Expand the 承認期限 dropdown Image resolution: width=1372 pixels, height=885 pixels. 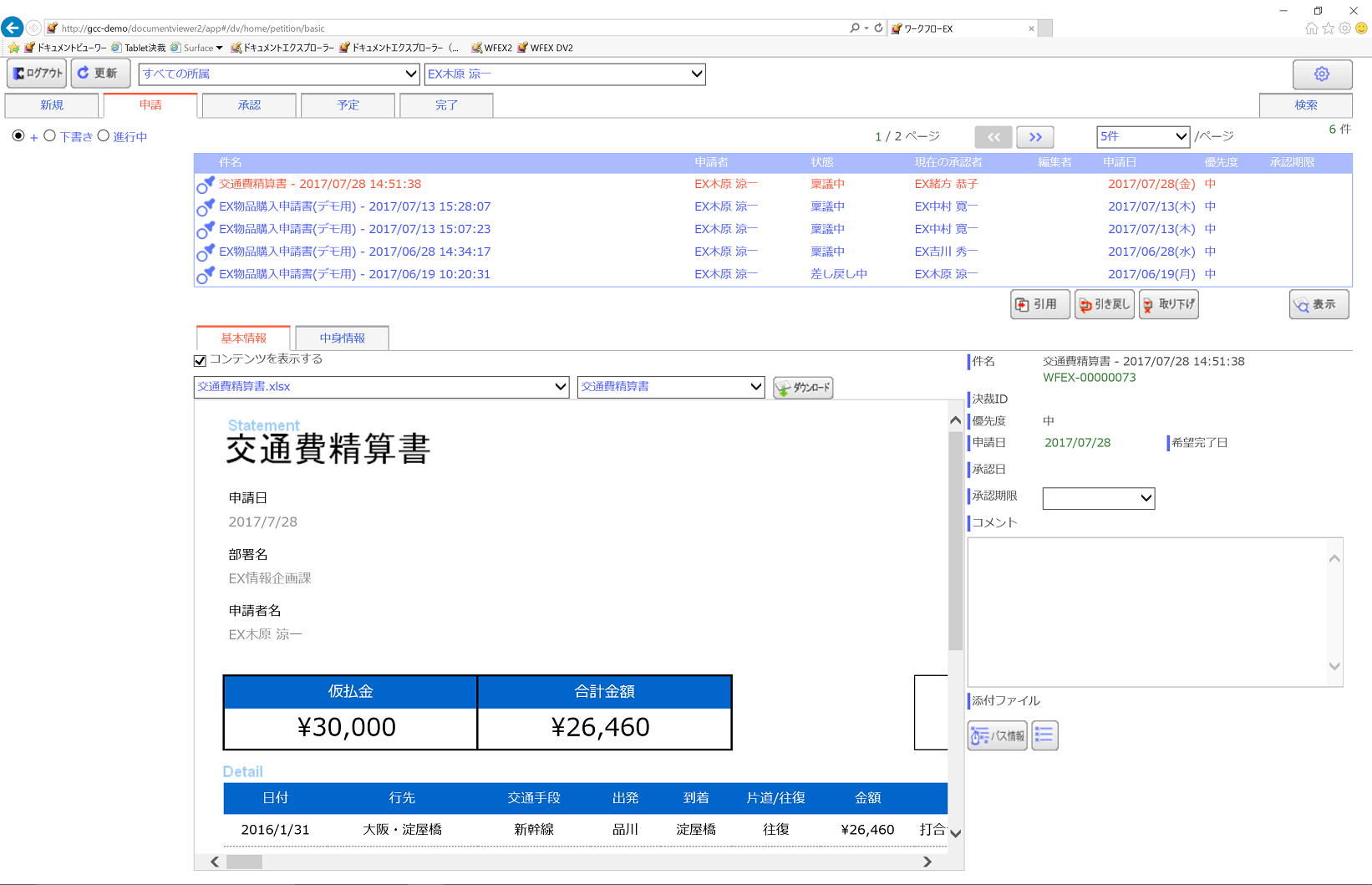coord(1098,499)
